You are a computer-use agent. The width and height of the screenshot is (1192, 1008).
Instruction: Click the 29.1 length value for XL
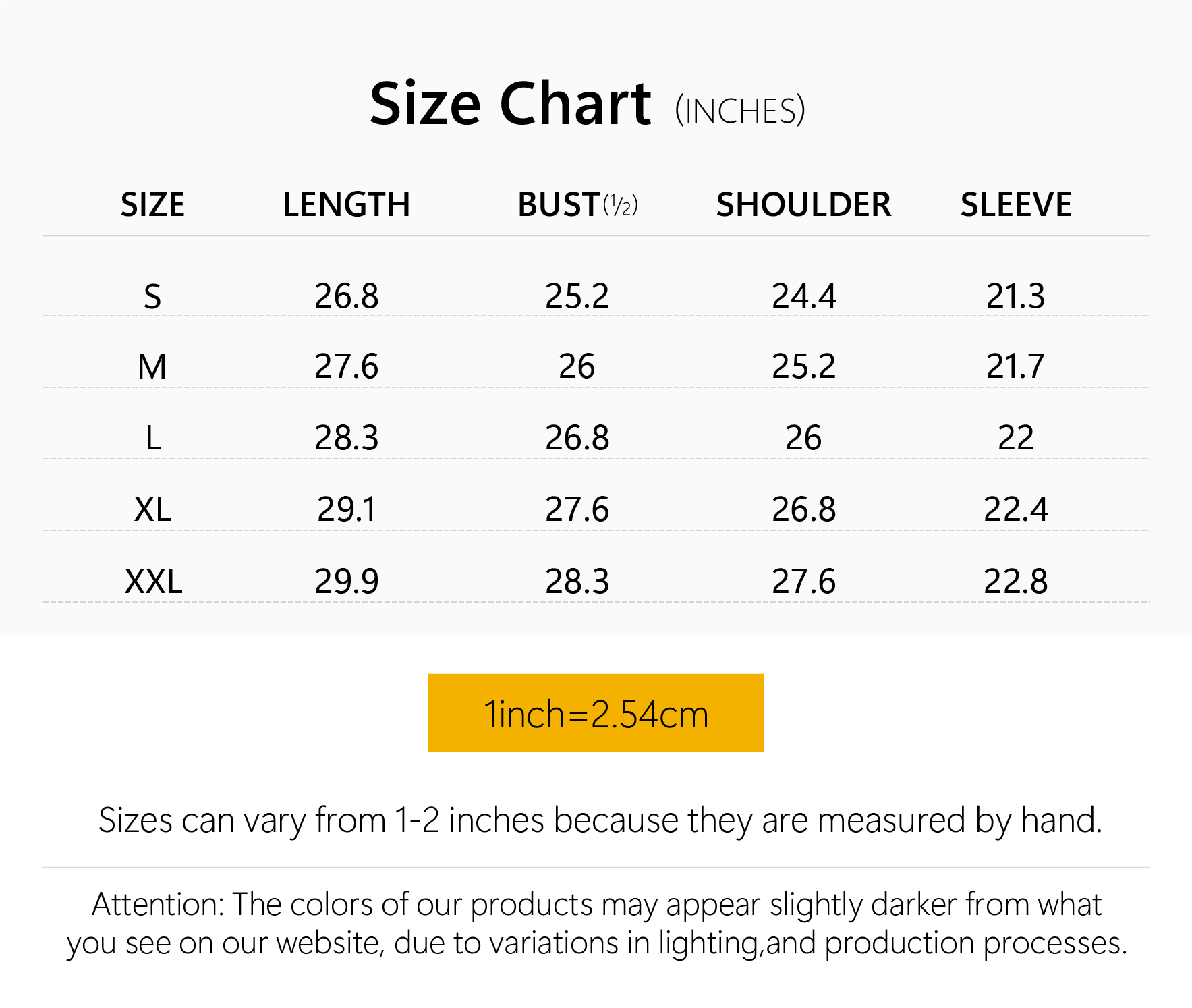[346, 509]
